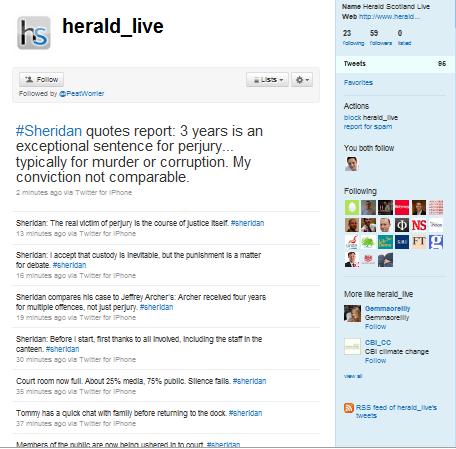Visit the @PeatWorrier profile link
Viewport: 456px width, 449px height.
coord(82,94)
